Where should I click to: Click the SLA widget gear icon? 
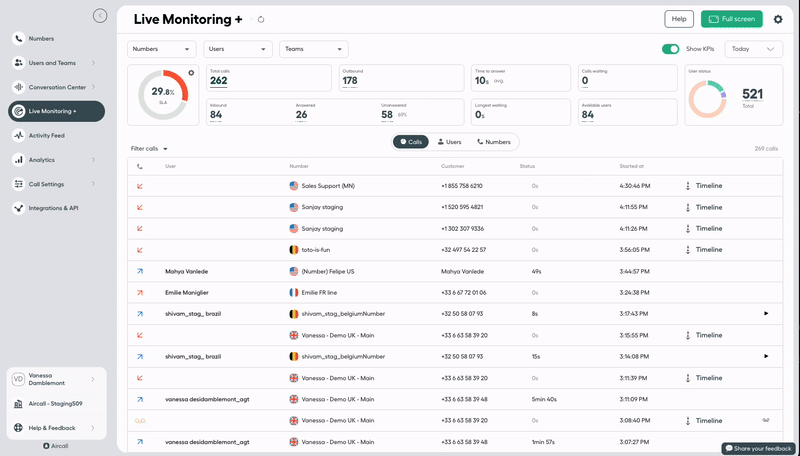tap(191, 73)
